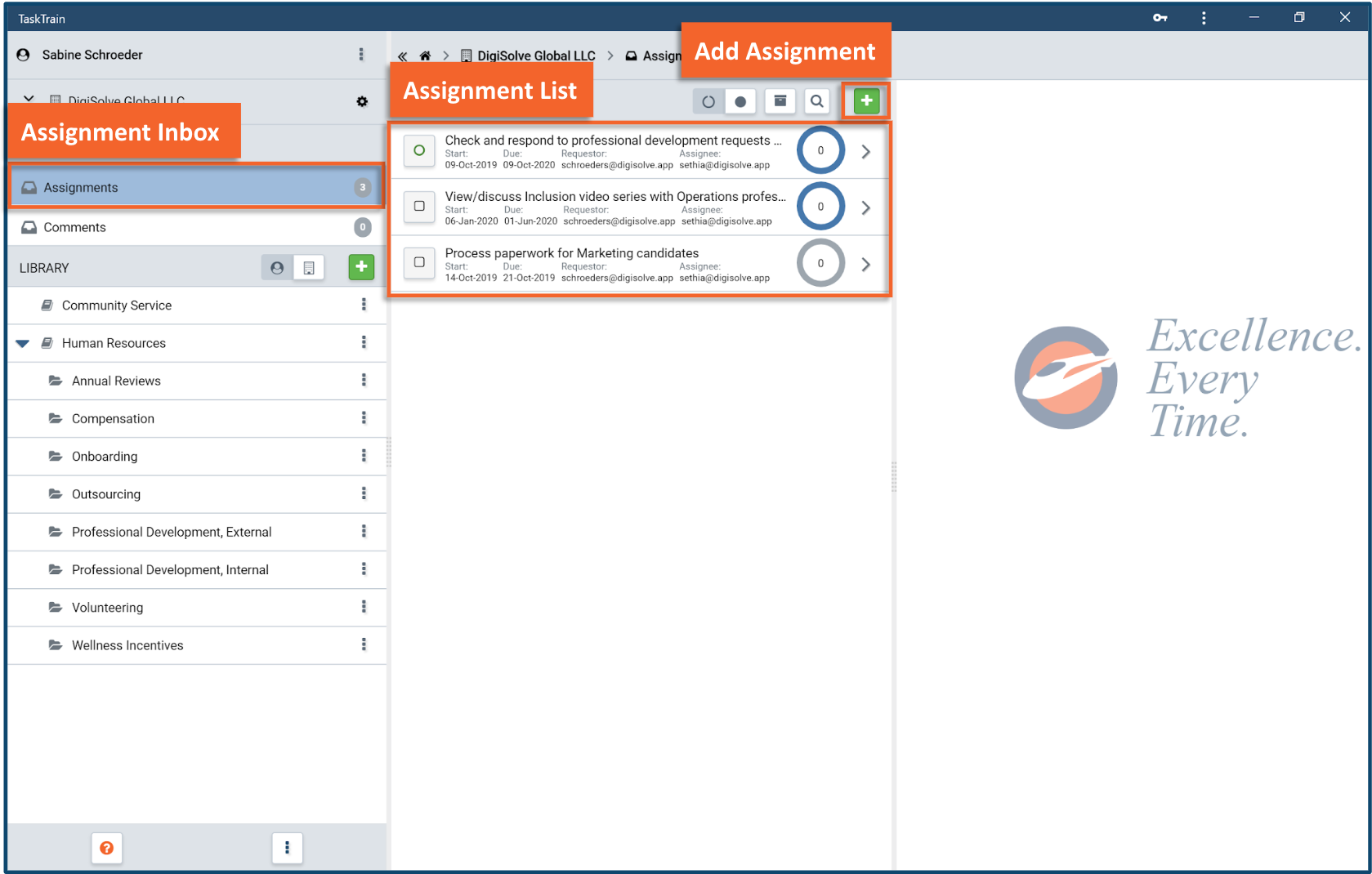Click the folder icon next to Onboarding

coord(56,456)
